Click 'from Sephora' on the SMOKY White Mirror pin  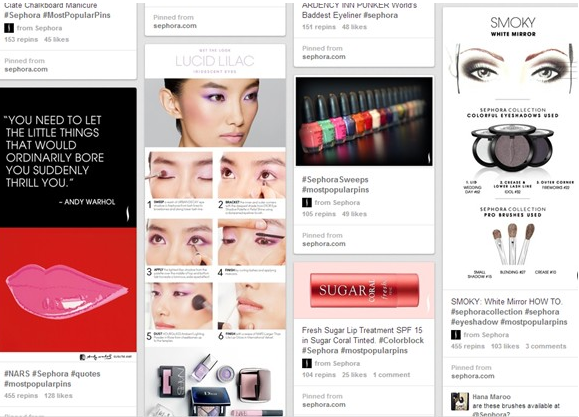coord(486,335)
